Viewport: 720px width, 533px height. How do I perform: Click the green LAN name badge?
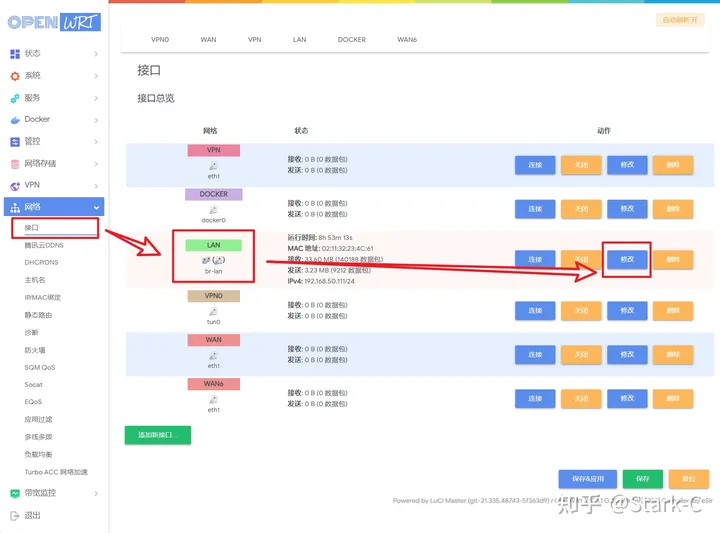pos(214,245)
